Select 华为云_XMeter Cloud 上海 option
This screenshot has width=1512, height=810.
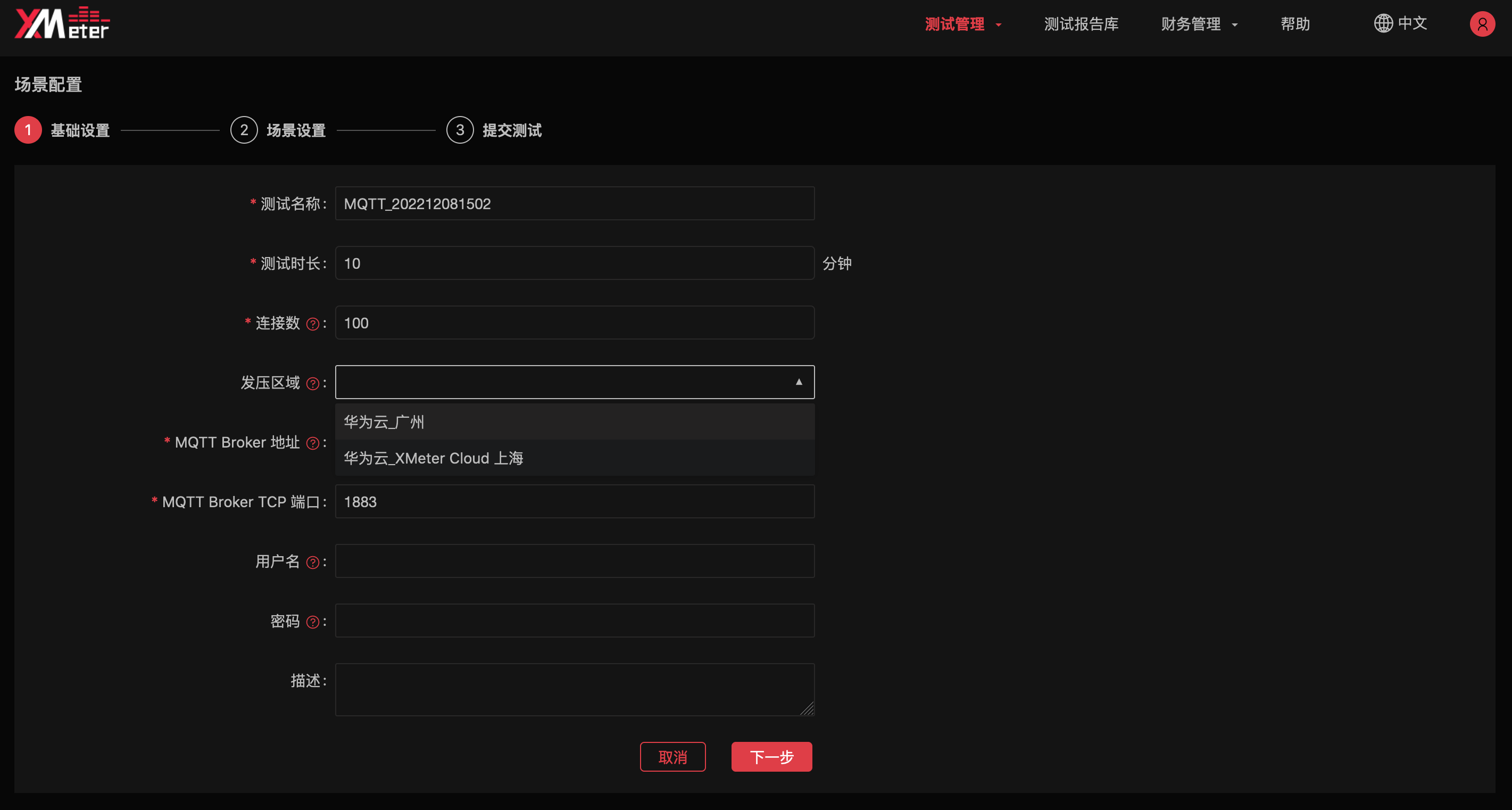[575, 458]
